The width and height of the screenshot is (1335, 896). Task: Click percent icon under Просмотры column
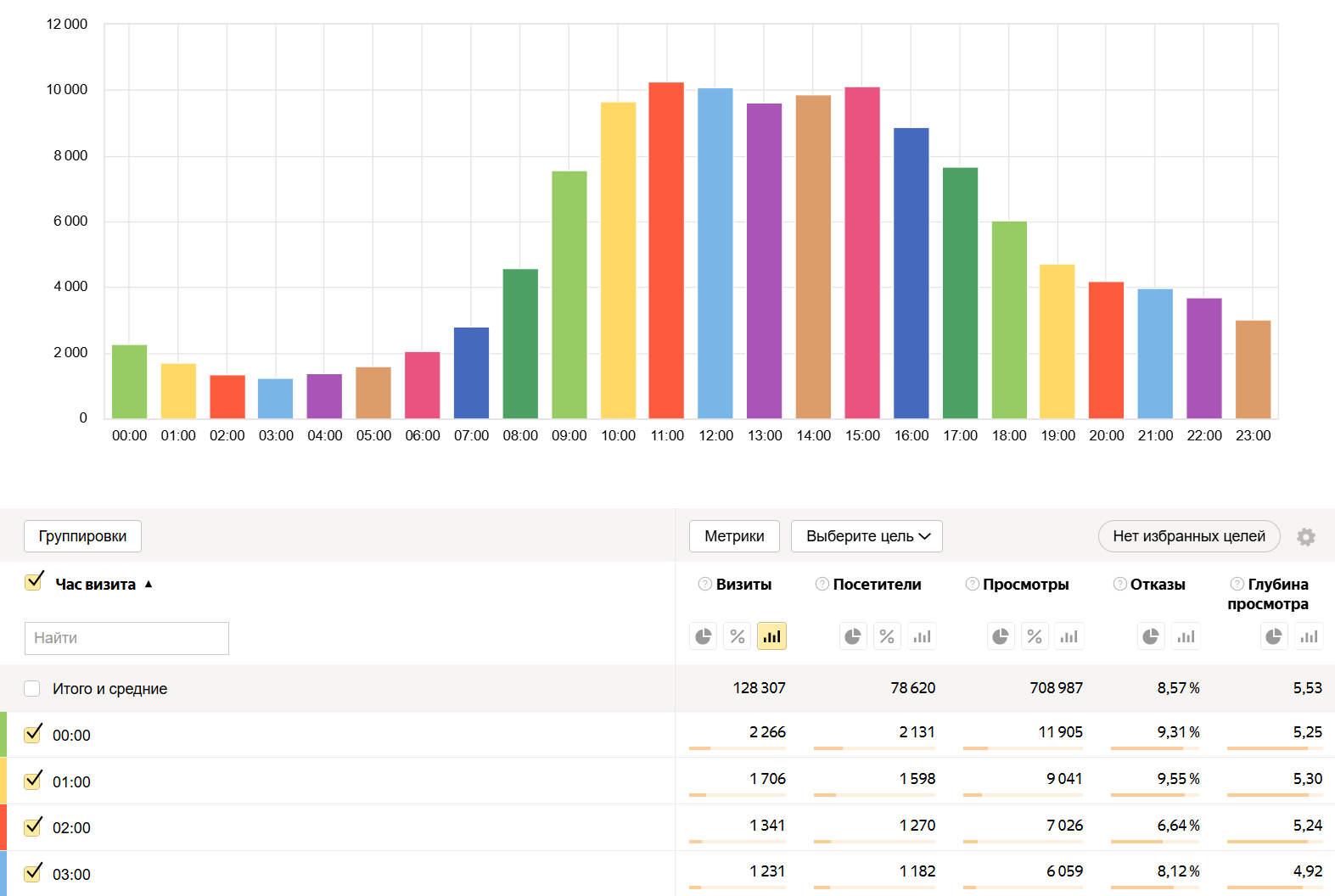pos(1035,636)
